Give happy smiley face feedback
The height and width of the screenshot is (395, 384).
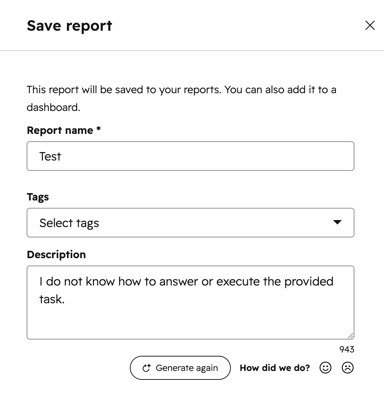[x=325, y=368]
